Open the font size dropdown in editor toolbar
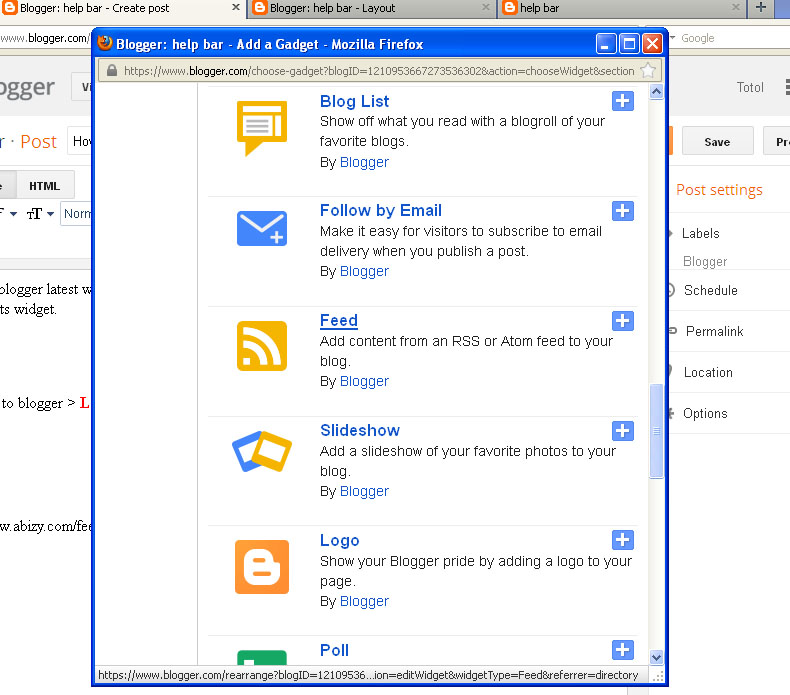Image resolution: width=790 pixels, height=695 pixels. tap(40, 214)
